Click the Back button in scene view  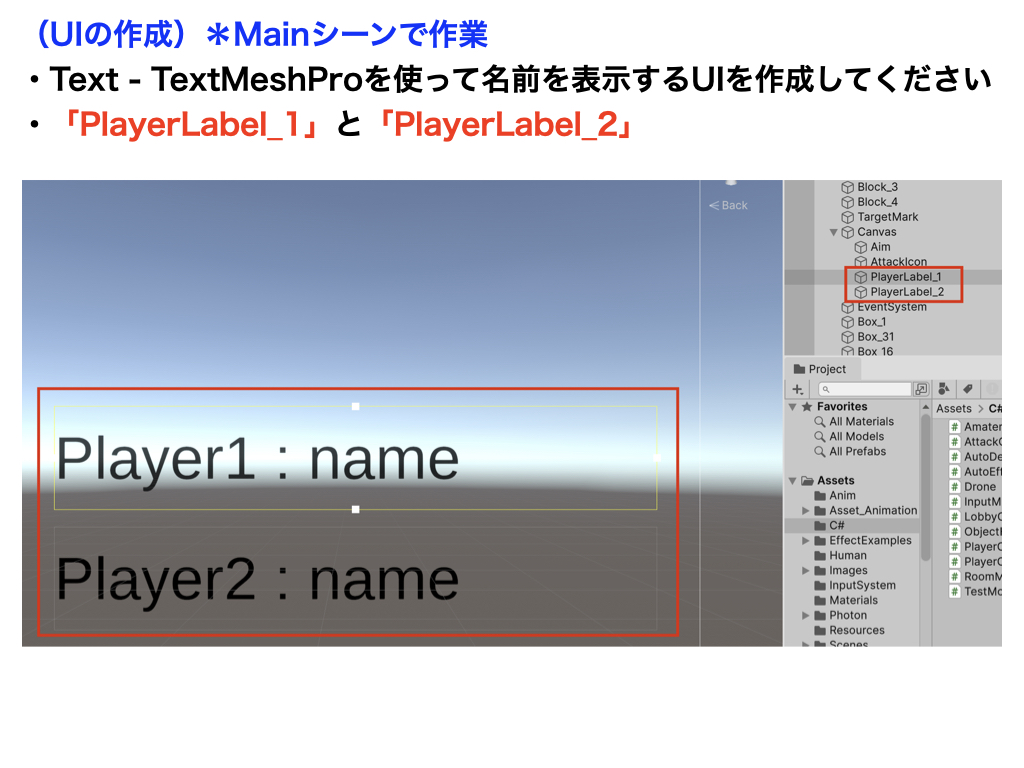729,206
